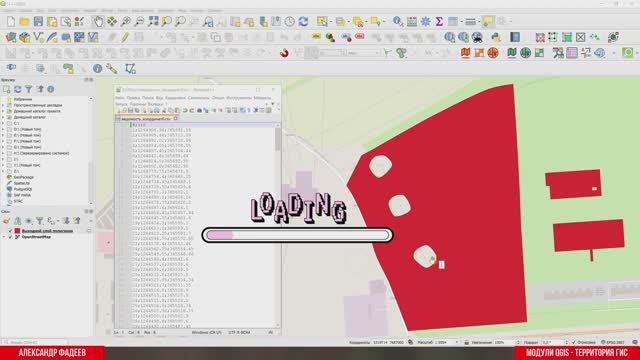Expand the OpenStreetMap layer entry
The image size is (640, 360).
coord(4,237)
